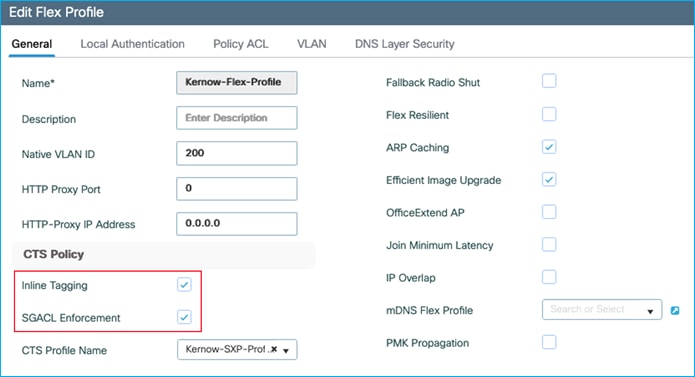The image size is (695, 377).
Task: Click the HTTP-Proxy IP Address label
Action: (x=78, y=225)
